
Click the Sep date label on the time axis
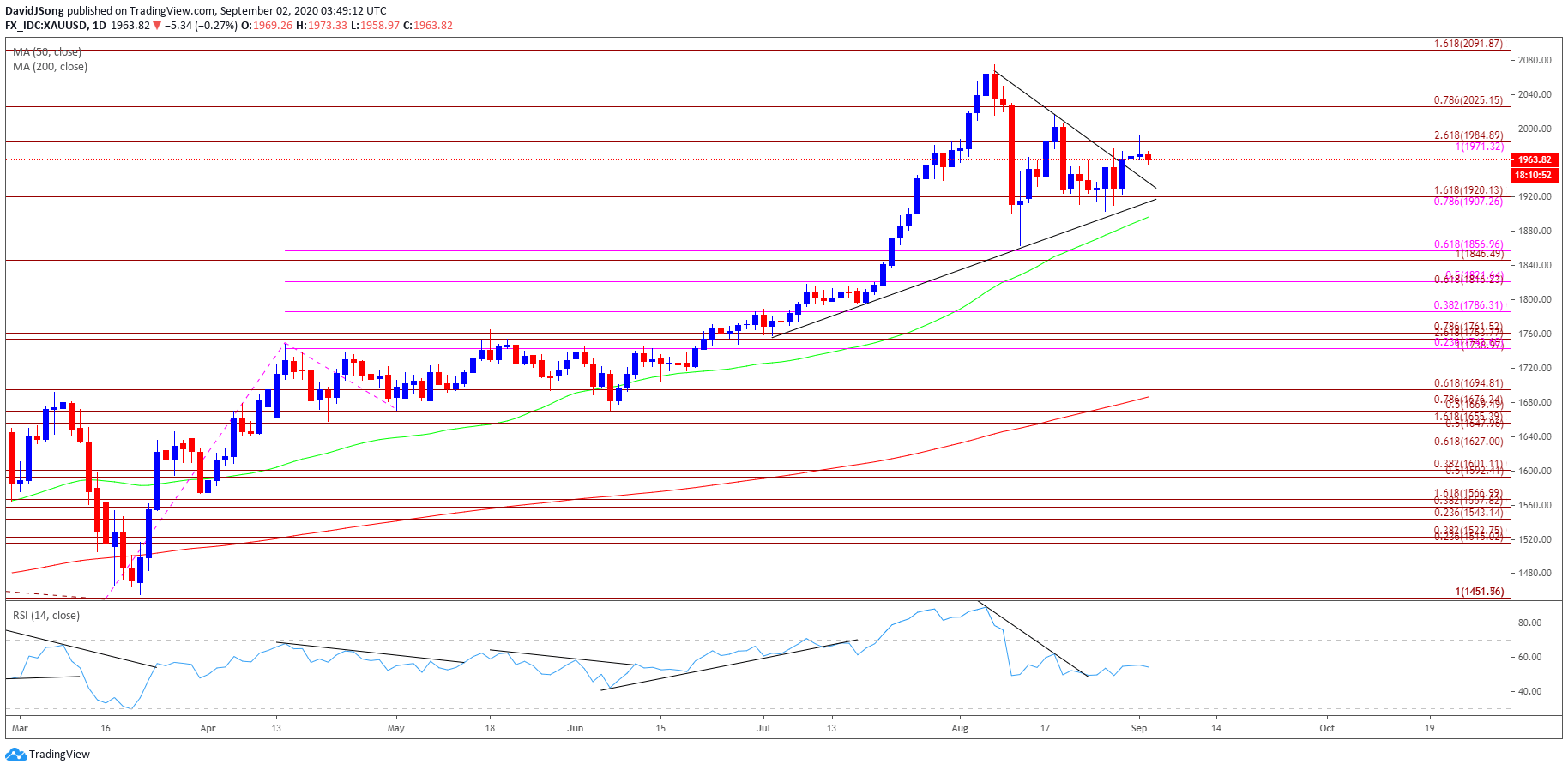(1139, 729)
